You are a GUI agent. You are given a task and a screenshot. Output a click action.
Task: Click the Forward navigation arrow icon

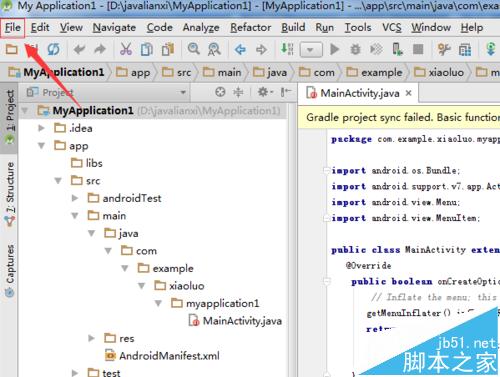pos(261,50)
